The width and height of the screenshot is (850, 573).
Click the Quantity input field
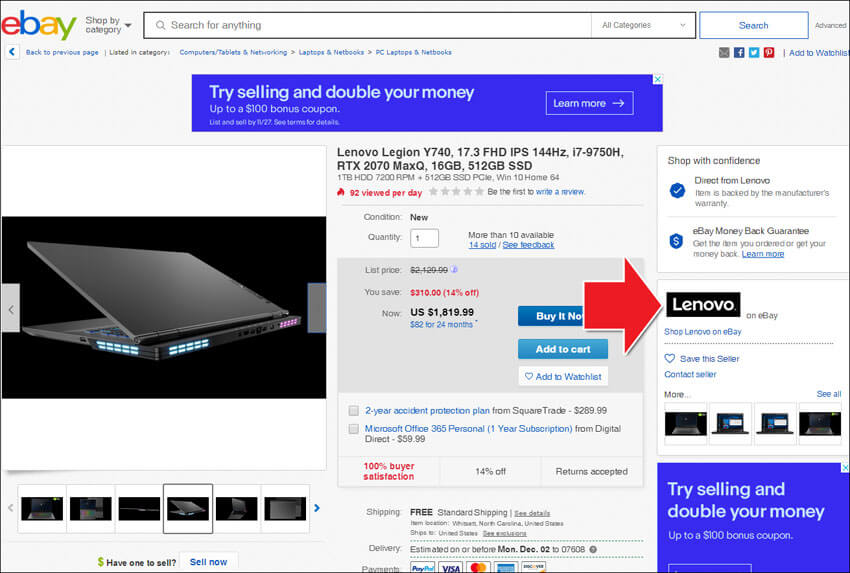pos(424,238)
